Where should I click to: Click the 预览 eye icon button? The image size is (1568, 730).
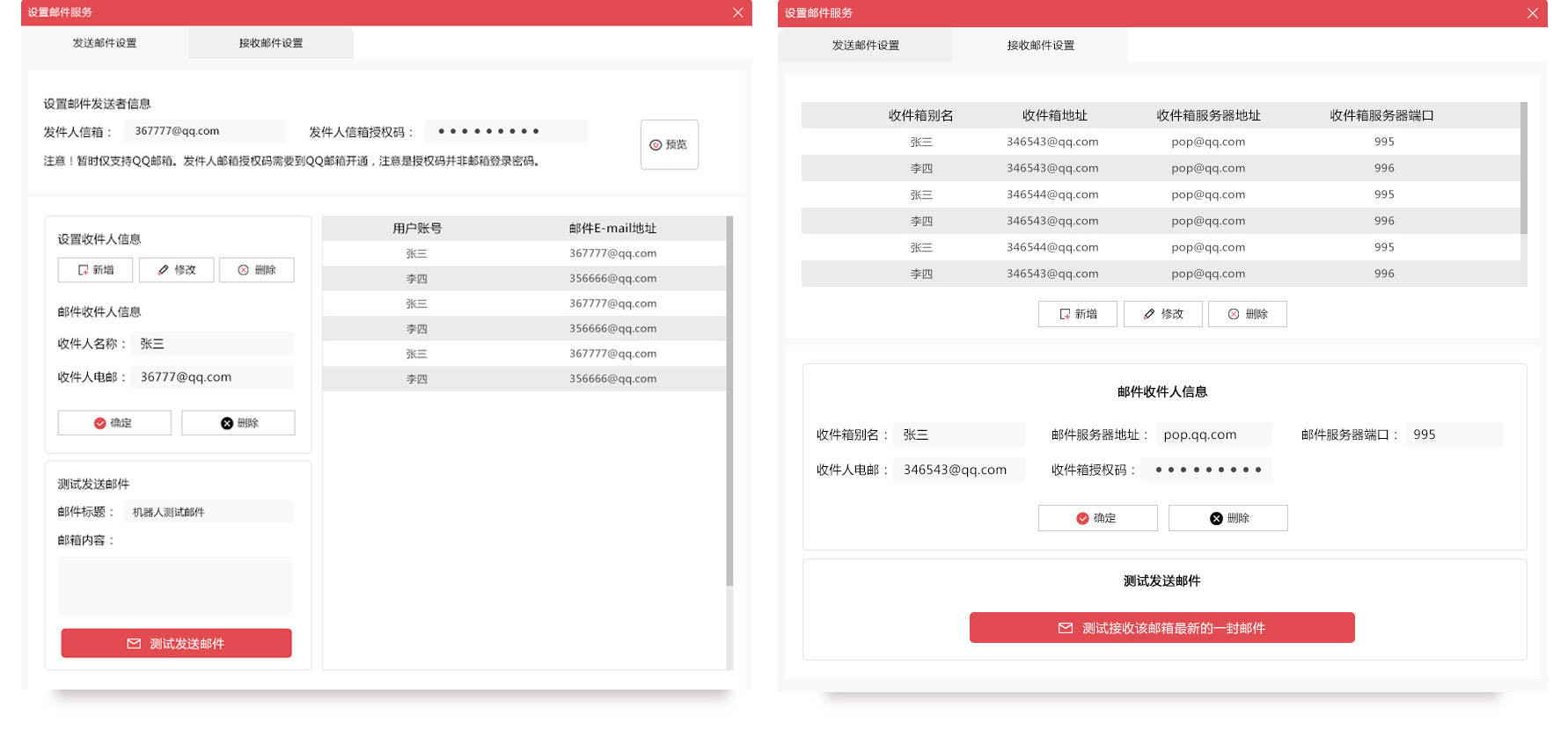coord(669,145)
